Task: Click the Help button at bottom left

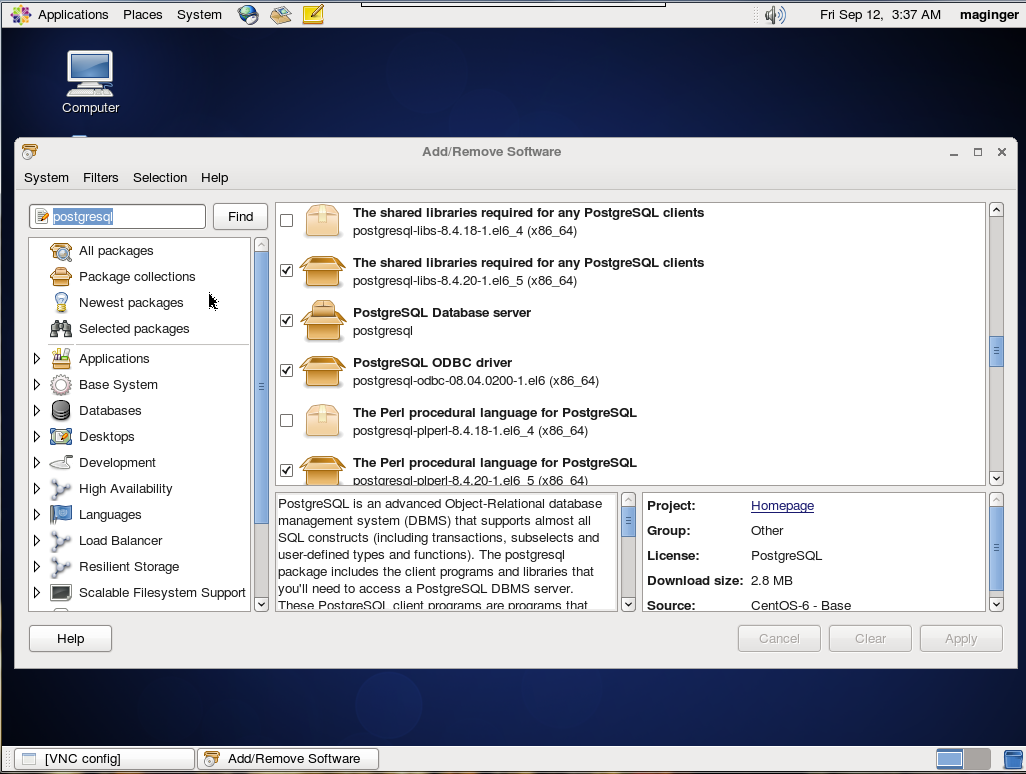Action: coord(71,639)
